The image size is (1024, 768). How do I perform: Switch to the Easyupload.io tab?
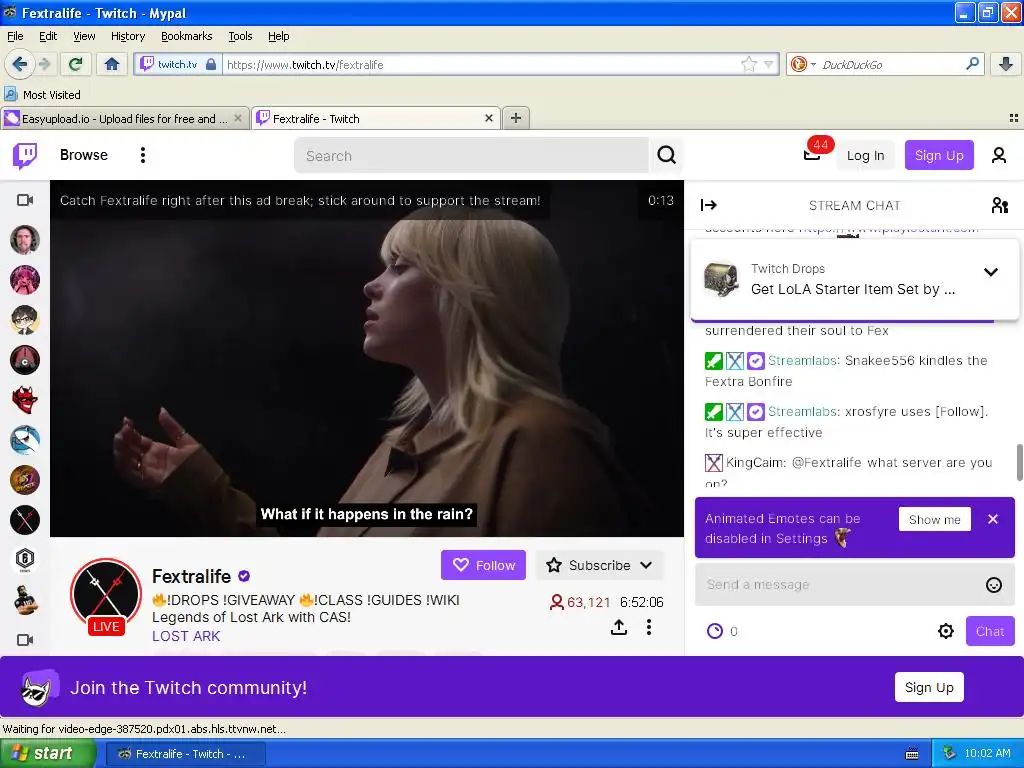[124, 118]
